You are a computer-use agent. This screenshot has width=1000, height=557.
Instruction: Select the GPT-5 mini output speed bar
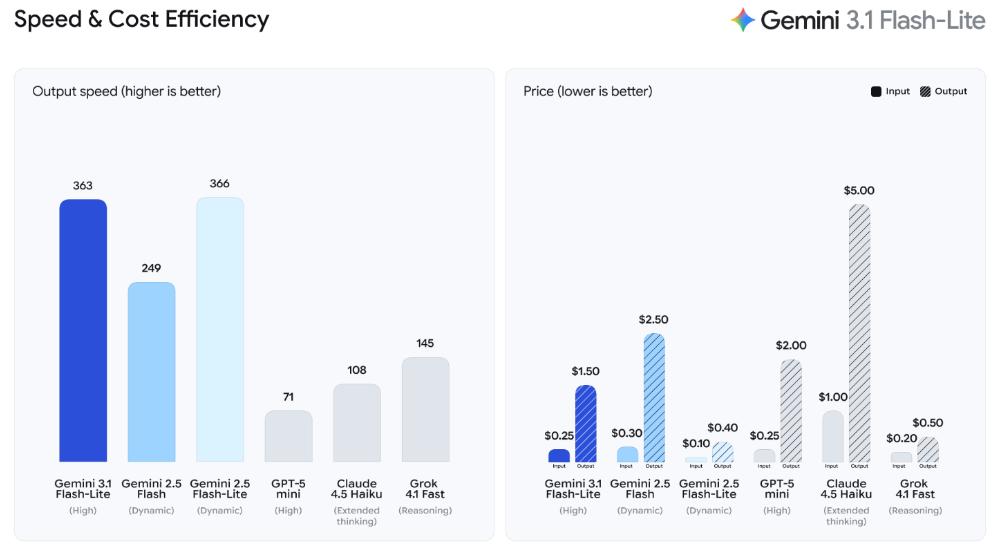[288, 436]
